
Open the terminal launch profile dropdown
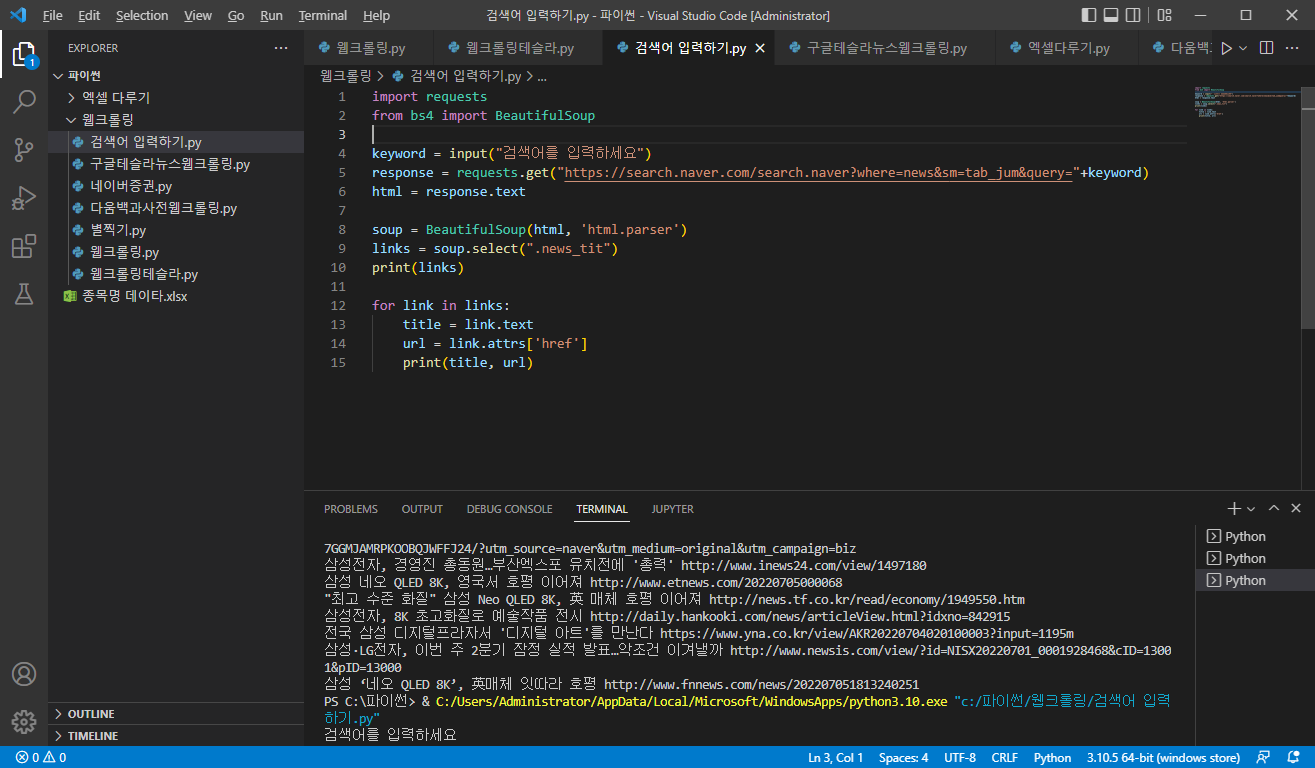(x=1251, y=509)
